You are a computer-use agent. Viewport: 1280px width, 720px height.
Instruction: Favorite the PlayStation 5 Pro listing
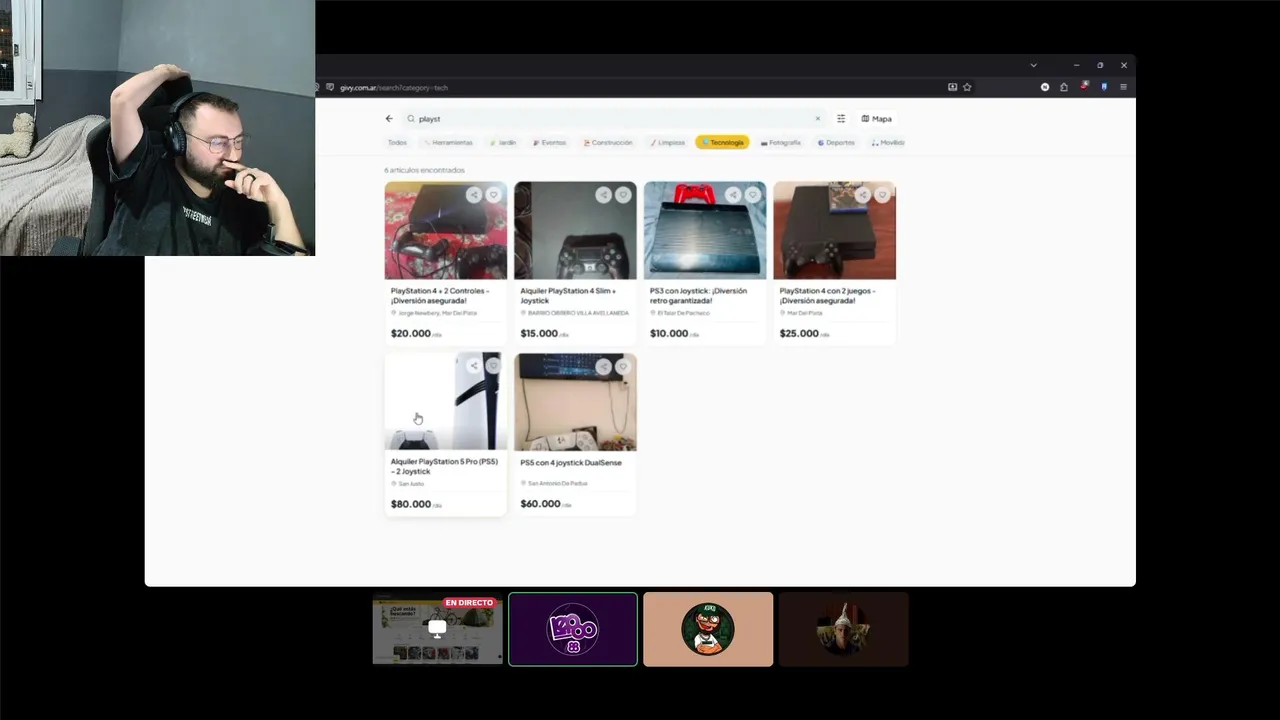point(493,366)
